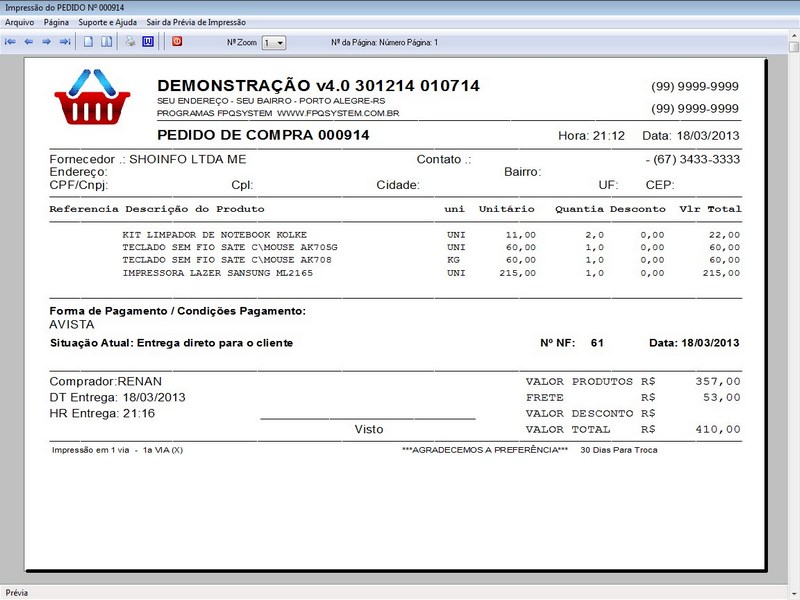
Task: Click the 22,00 total value
Action: coord(724,235)
